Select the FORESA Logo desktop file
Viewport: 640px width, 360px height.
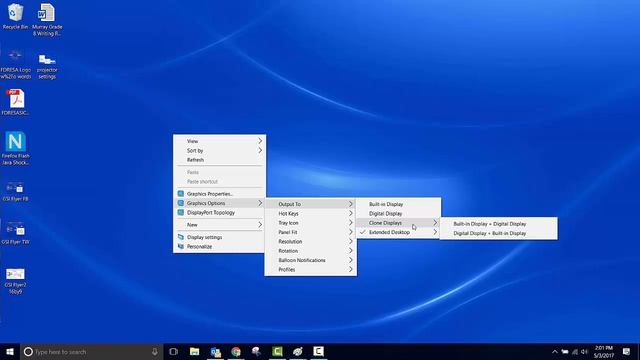16,64
